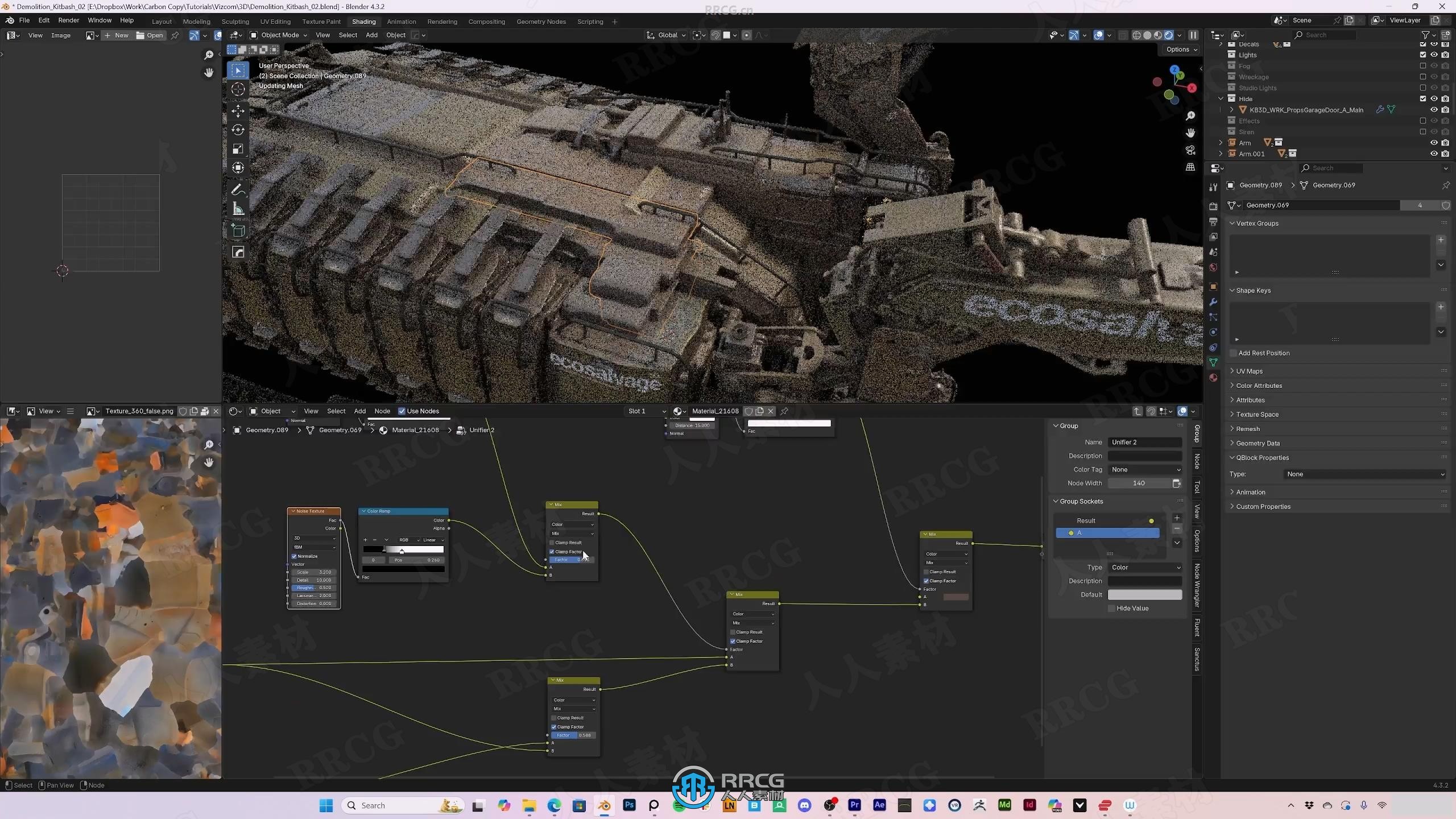Enable the Fog collection checkbox
Screen dimensions: 1456x819
(1423, 66)
